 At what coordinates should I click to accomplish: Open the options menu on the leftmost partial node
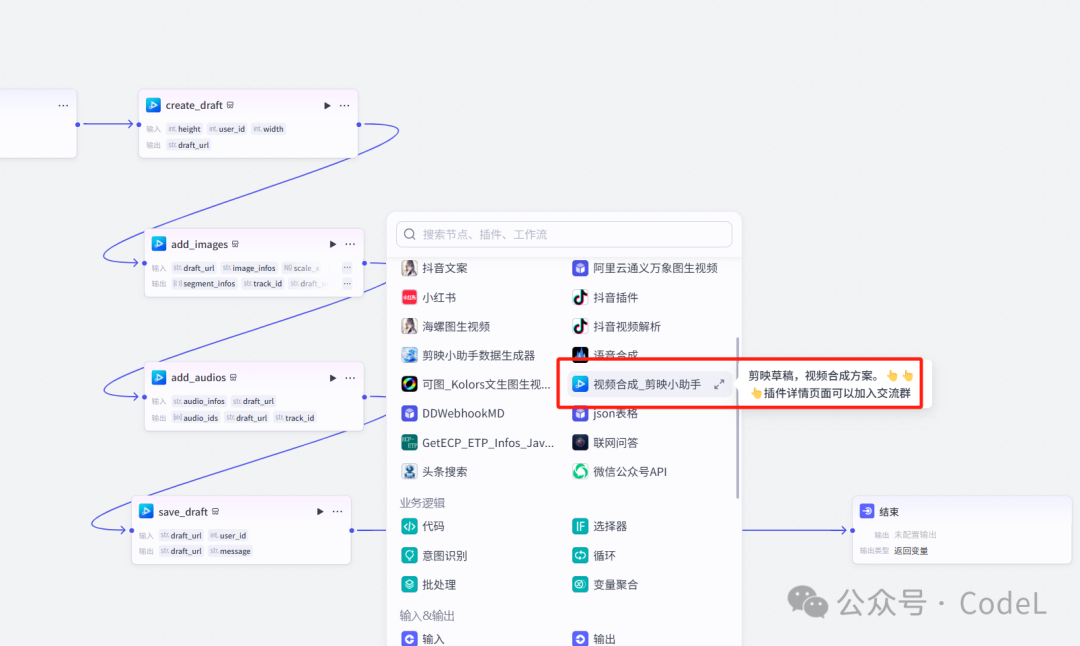click(63, 105)
